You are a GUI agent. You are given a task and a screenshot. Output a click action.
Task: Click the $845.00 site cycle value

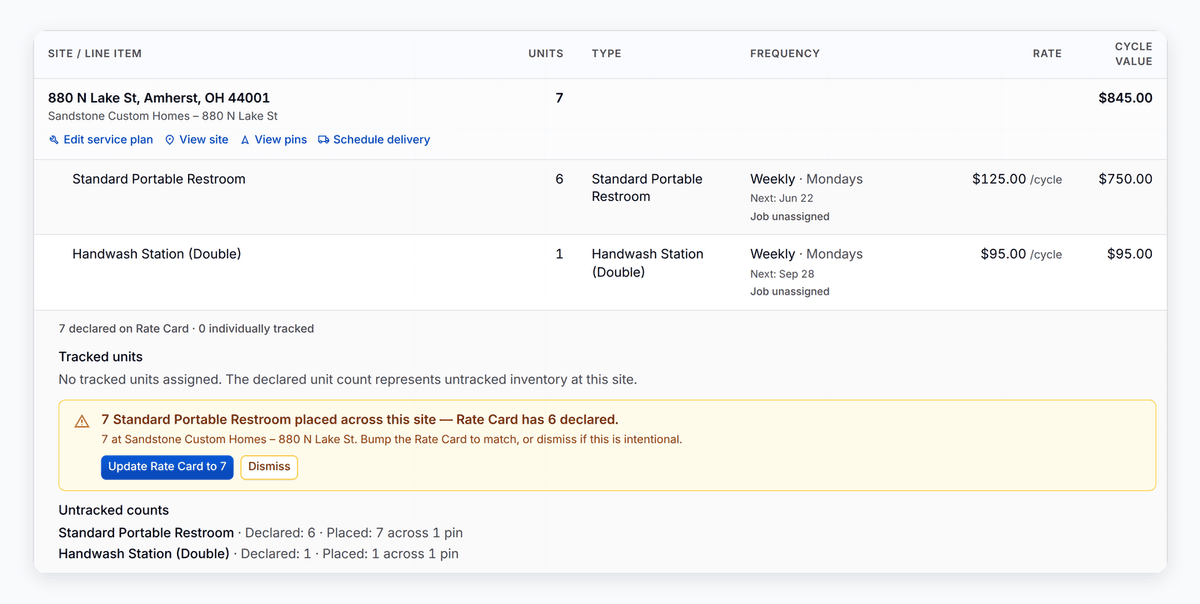click(x=1125, y=98)
